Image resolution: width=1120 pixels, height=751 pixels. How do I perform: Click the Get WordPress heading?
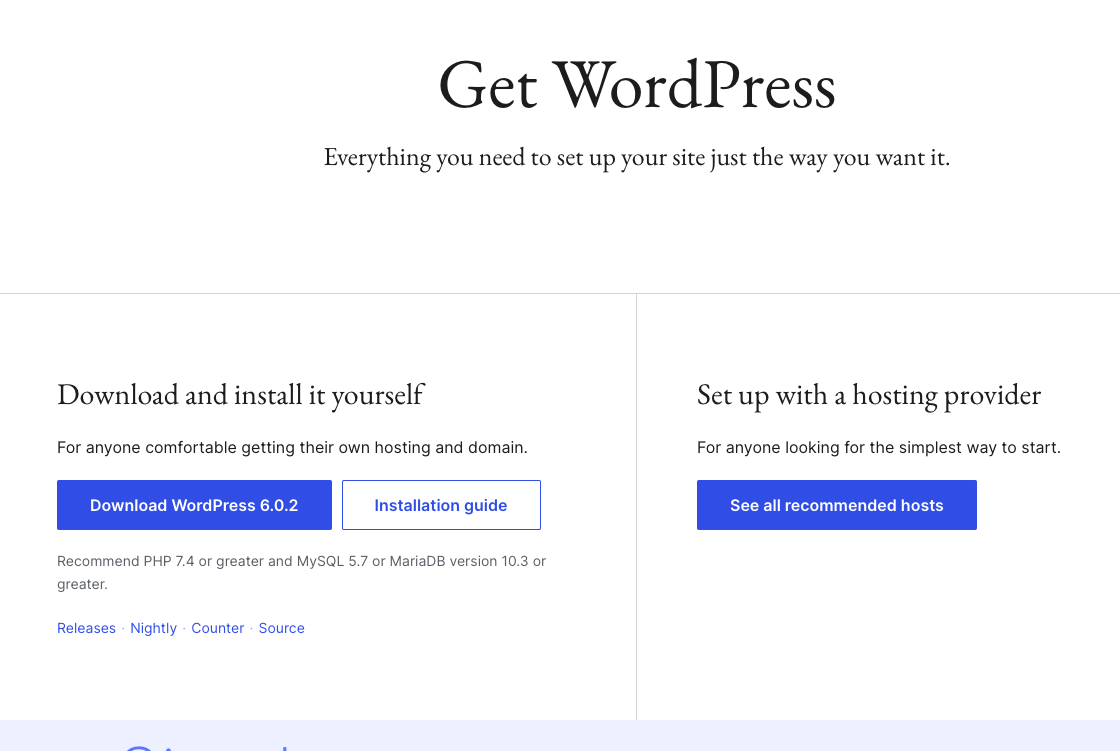637,86
